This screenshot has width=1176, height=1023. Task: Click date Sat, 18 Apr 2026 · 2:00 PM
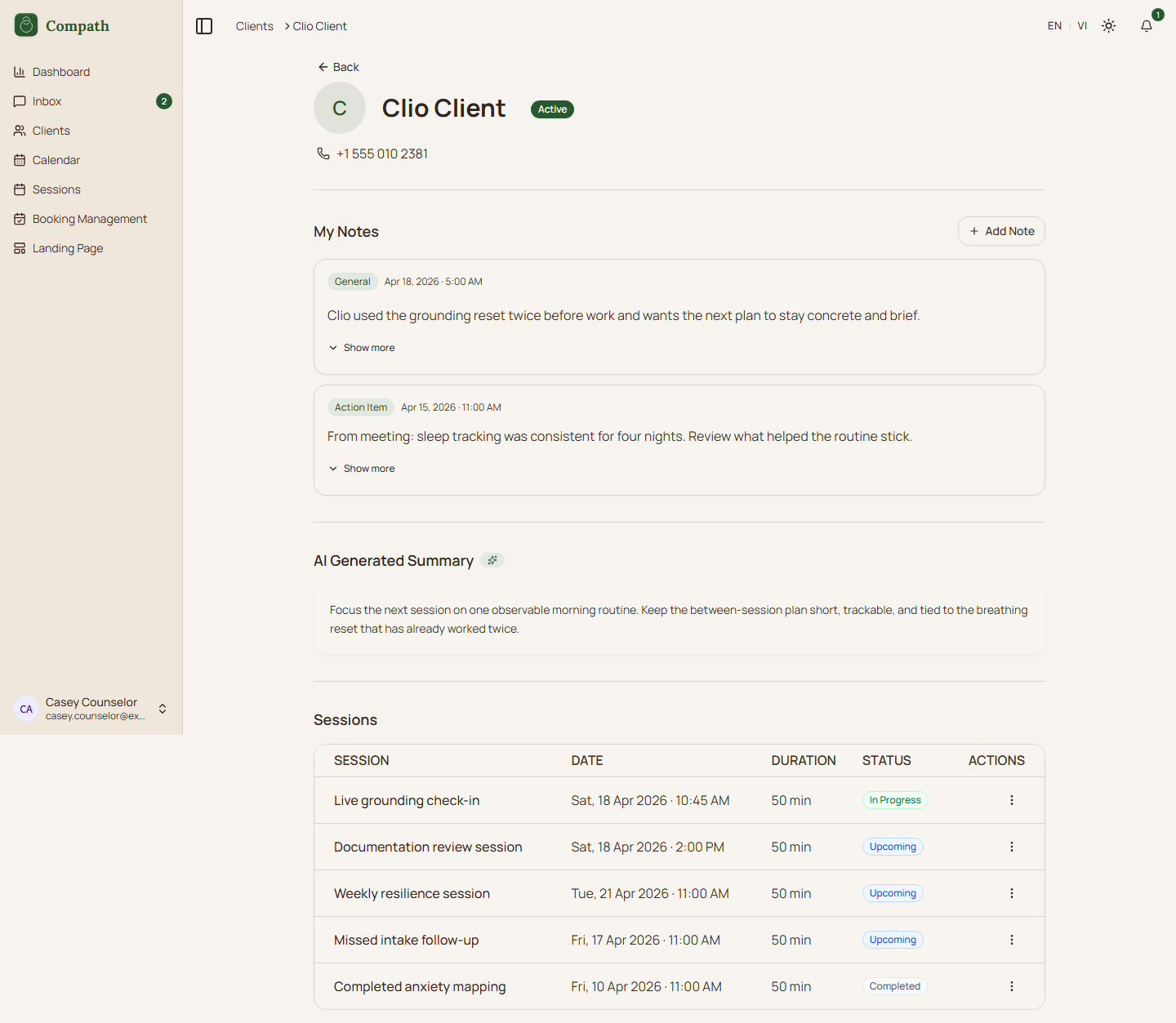pos(648,847)
